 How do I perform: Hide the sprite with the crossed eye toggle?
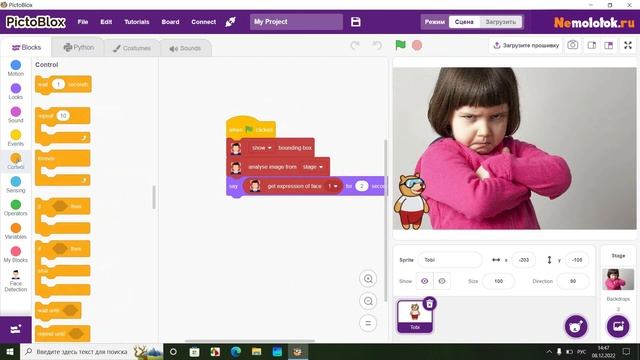pos(442,281)
